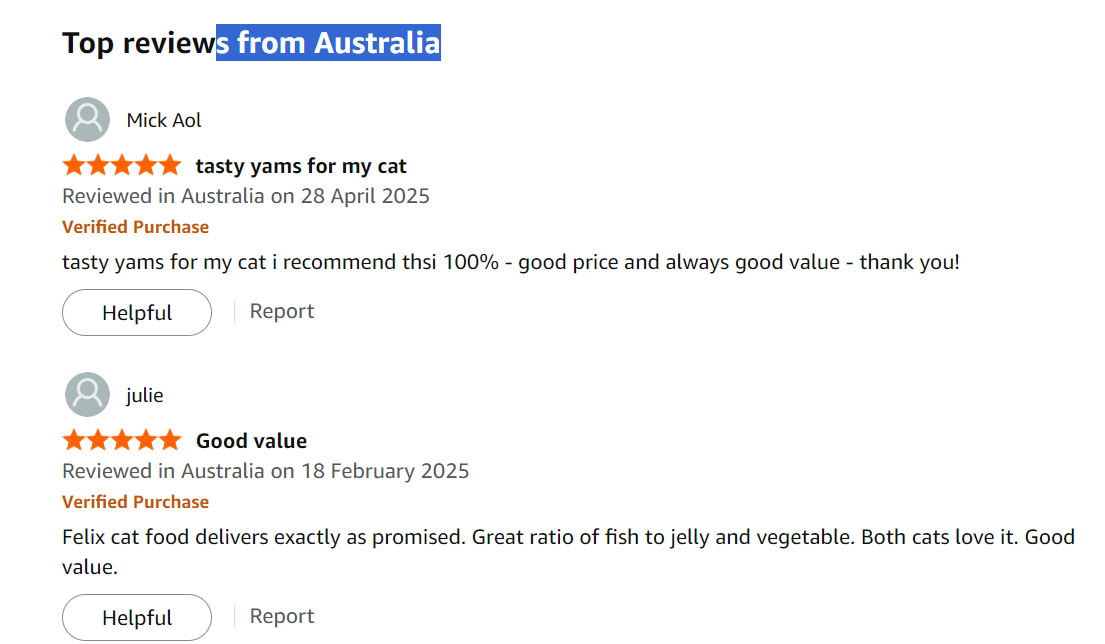Click the five-star rating on Mick Aol's review
The image size is (1105, 644).
[x=121, y=165]
